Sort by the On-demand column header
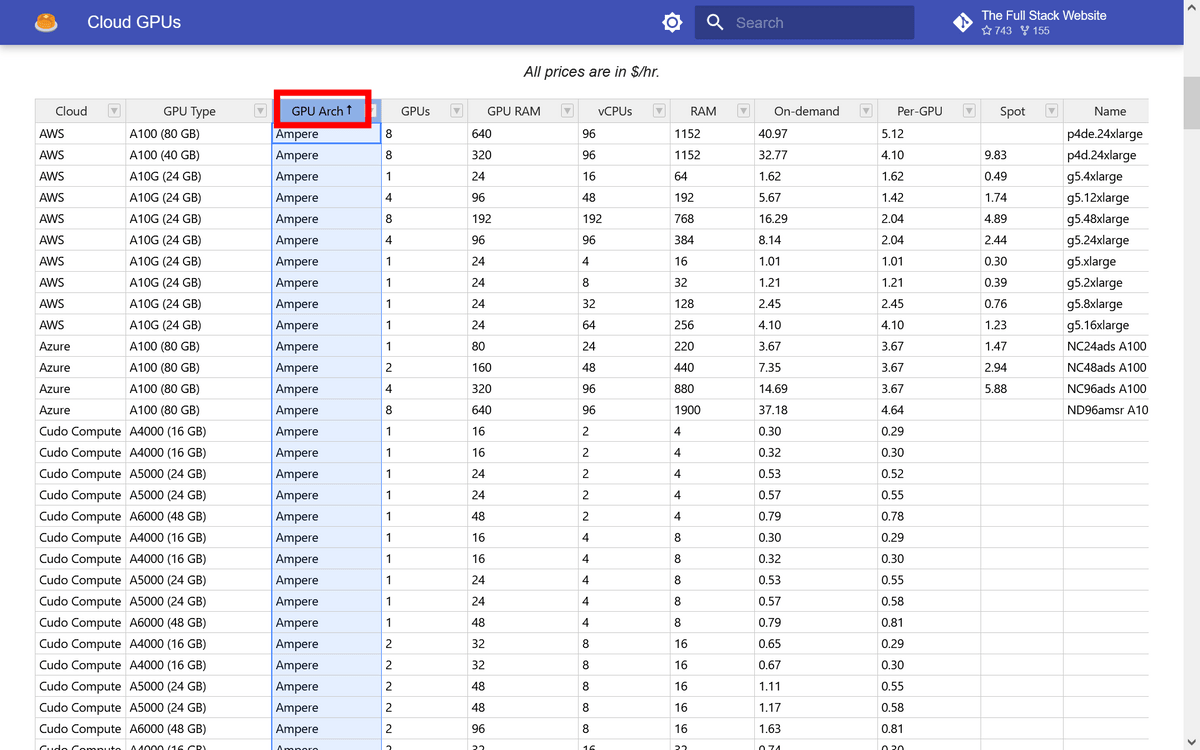 [806, 111]
